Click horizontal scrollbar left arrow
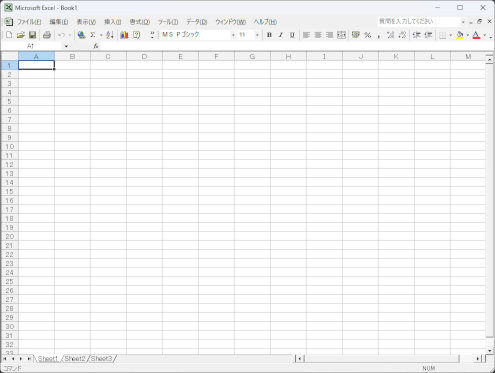 300,359
